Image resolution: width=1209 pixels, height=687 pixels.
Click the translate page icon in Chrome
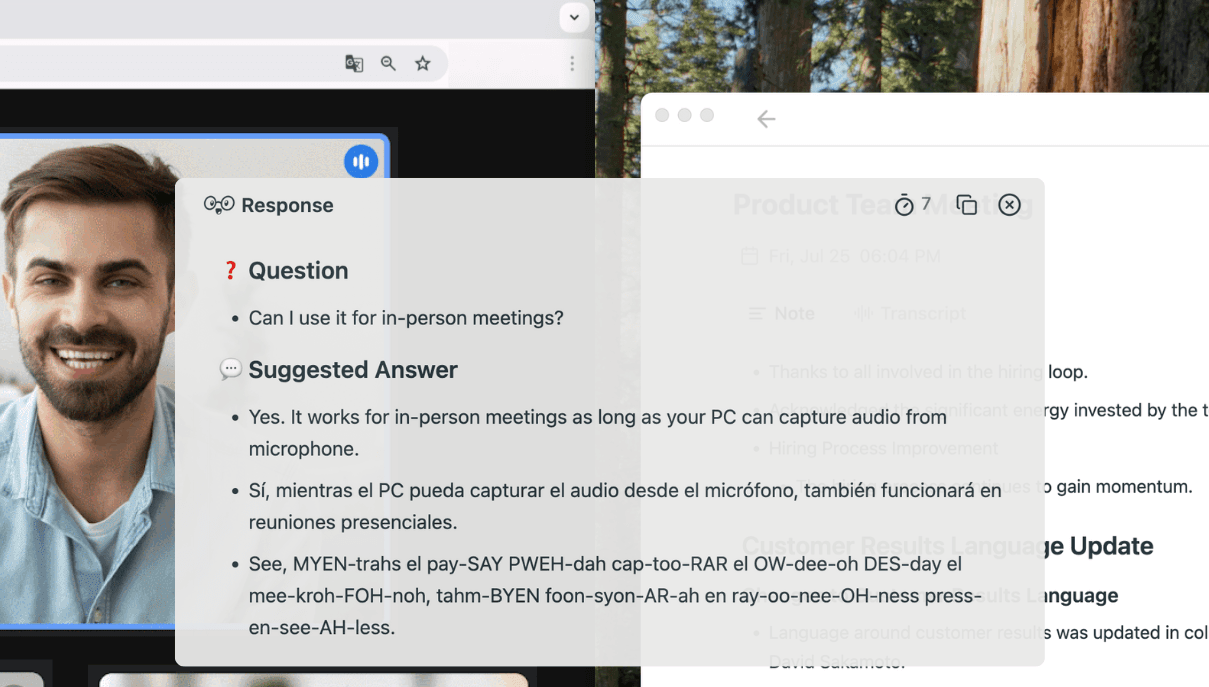pyautogui.click(x=354, y=64)
